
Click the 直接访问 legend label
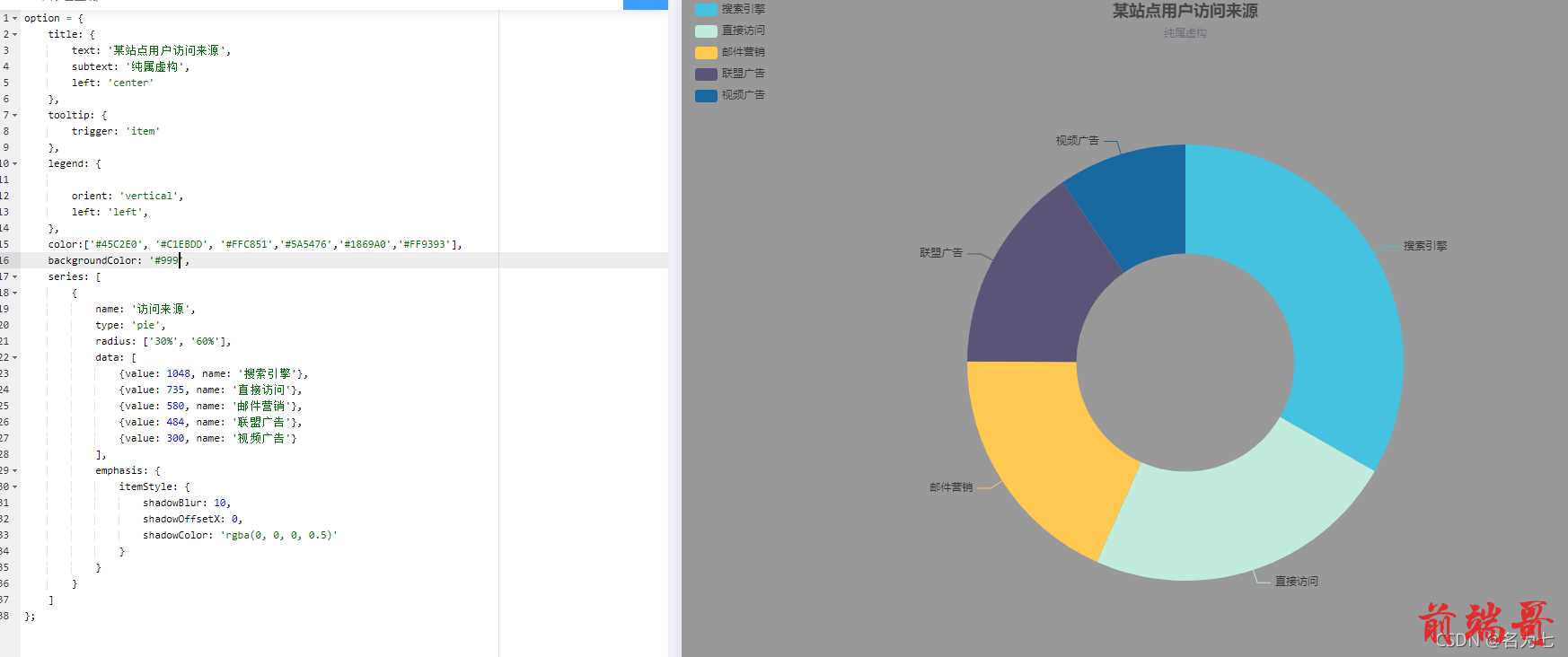pyautogui.click(x=744, y=31)
